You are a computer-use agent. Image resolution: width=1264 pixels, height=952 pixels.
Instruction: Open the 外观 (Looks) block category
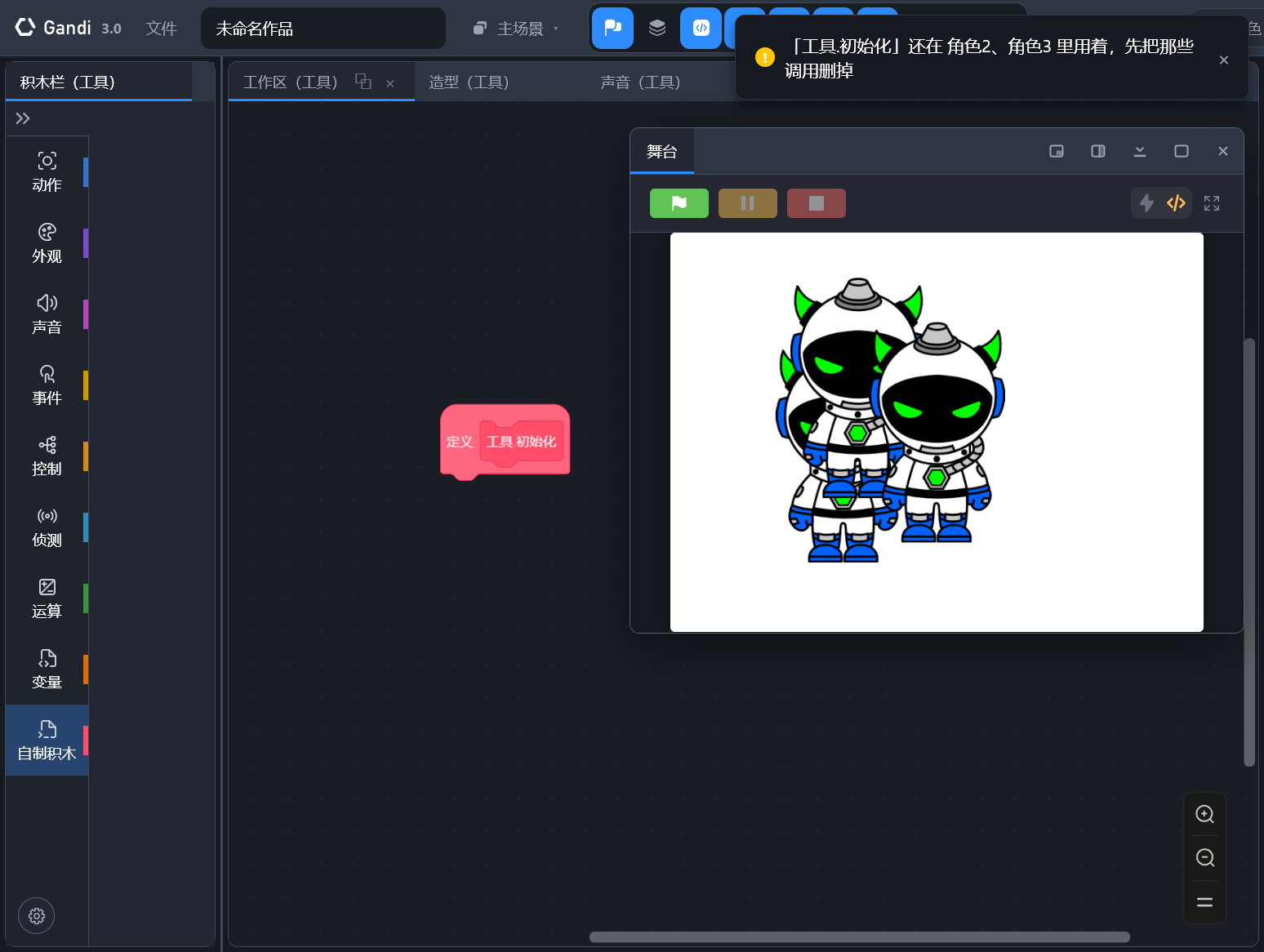[47, 243]
